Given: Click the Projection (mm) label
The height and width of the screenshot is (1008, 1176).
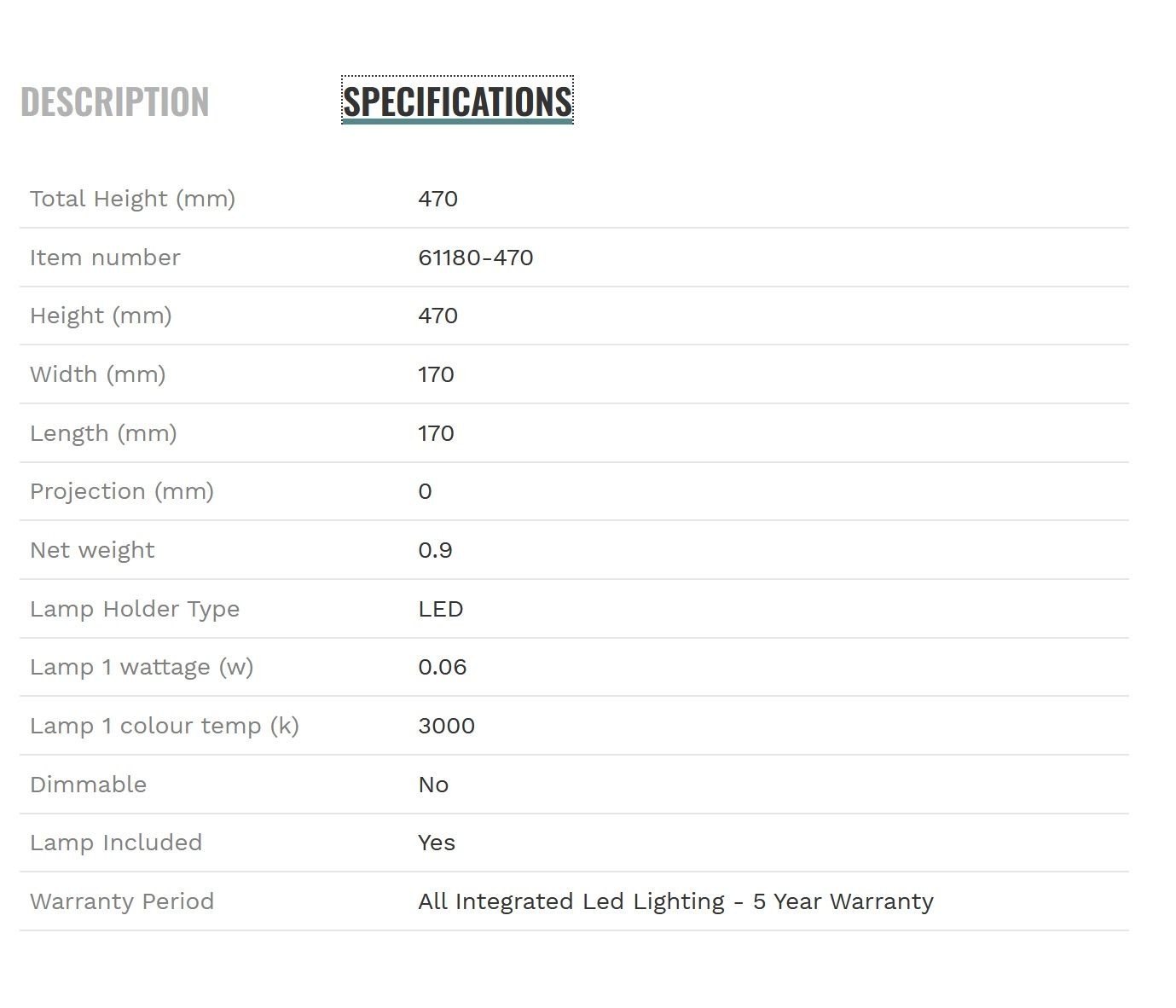Looking at the screenshot, I should click(x=122, y=491).
